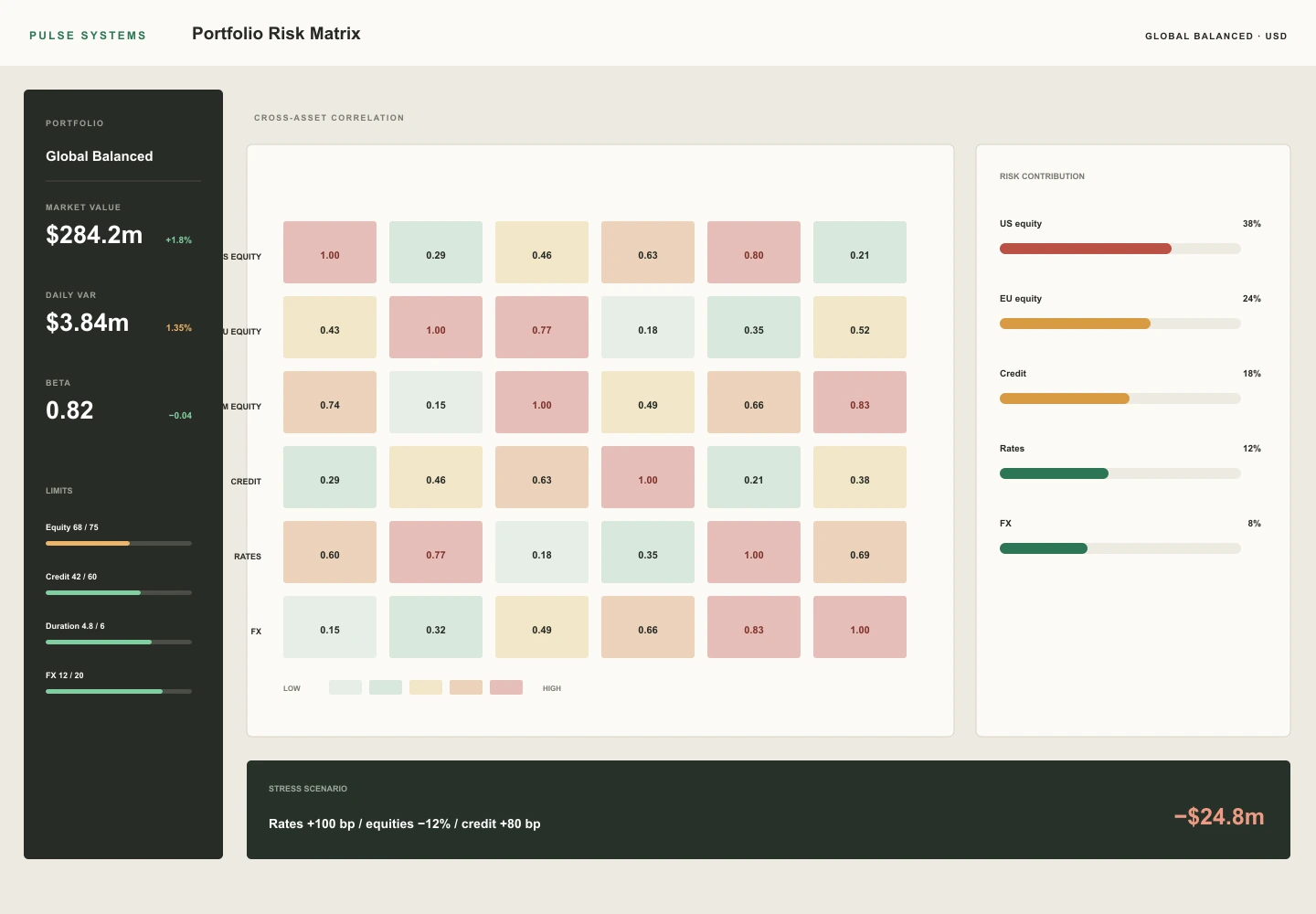Click the FX 12 / 20 limit bar
The width and height of the screenshot is (1316, 914).
coord(119,691)
